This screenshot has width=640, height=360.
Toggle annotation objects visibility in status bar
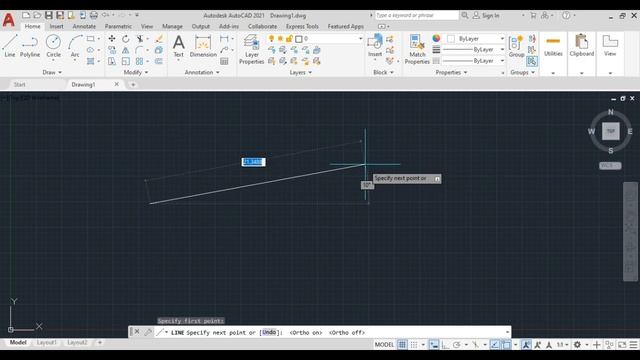click(527, 345)
